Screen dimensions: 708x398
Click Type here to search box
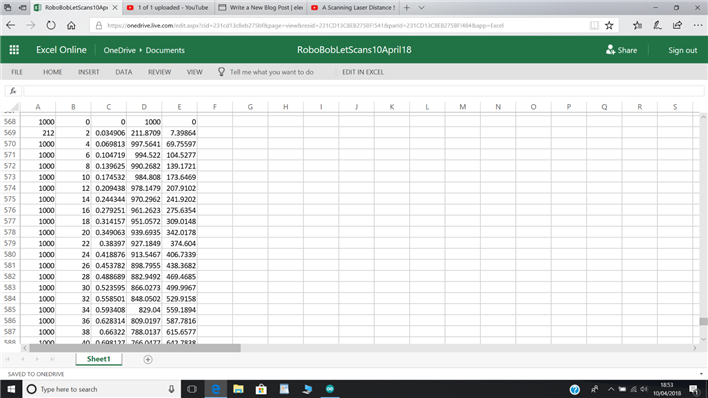click(102, 389)
